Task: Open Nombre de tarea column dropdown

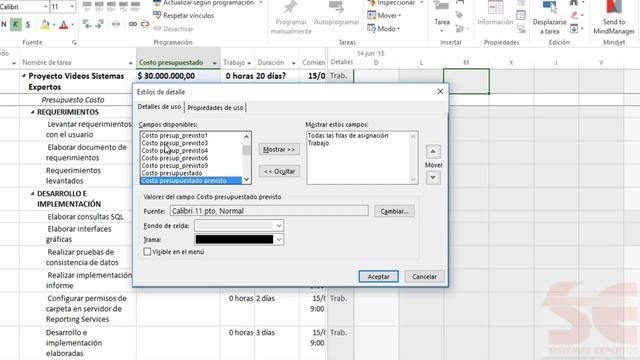Action: [130, 63]
